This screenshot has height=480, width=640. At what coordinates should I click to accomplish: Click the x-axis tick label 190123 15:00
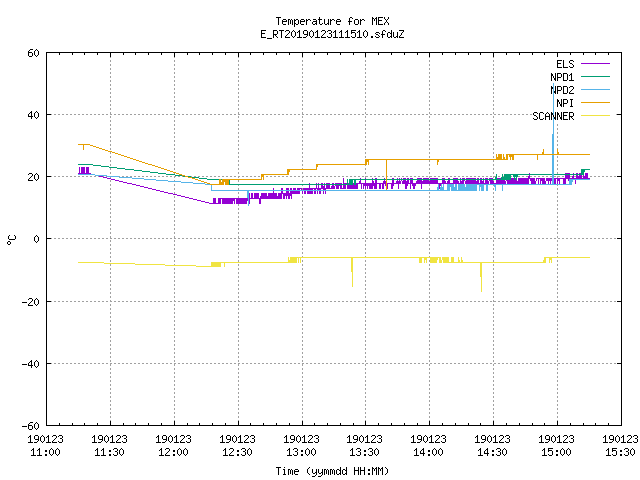pos(557,446)
